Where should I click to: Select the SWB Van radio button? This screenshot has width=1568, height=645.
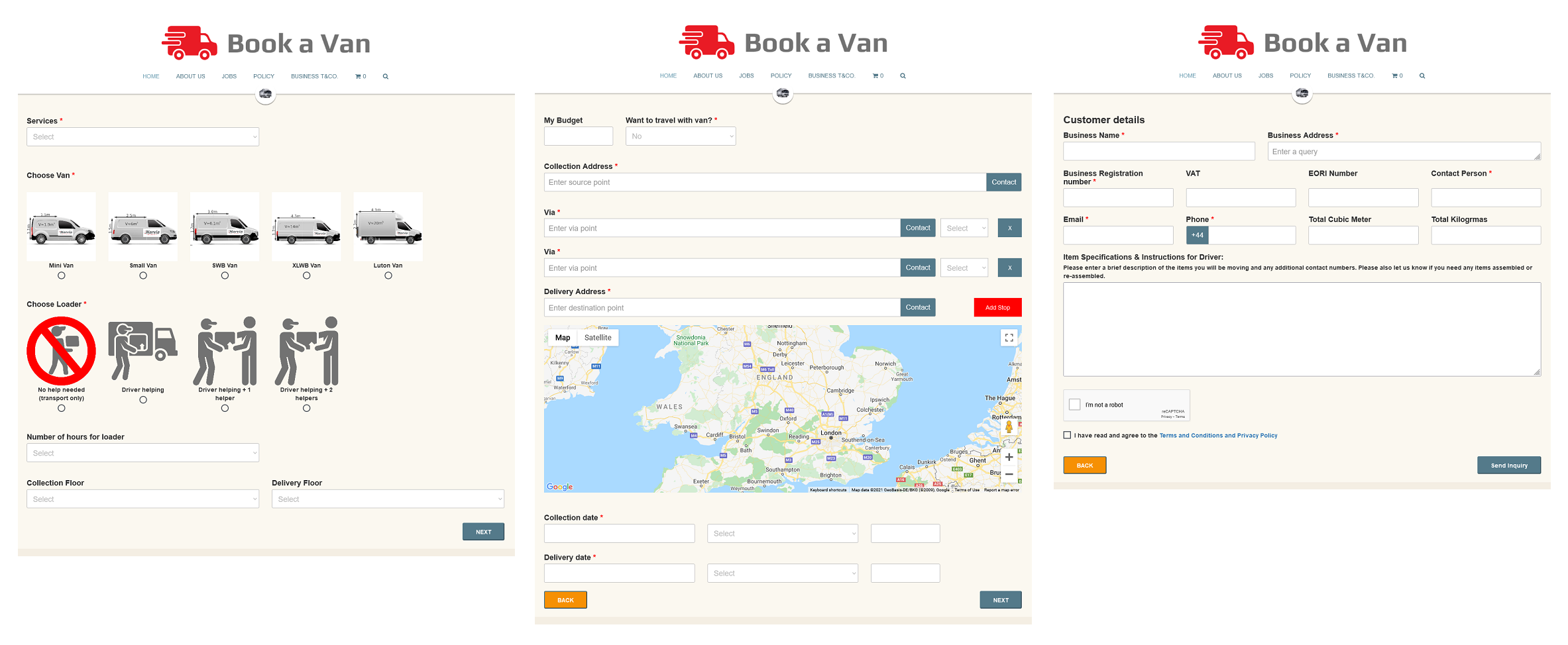(x=225, y=275)
